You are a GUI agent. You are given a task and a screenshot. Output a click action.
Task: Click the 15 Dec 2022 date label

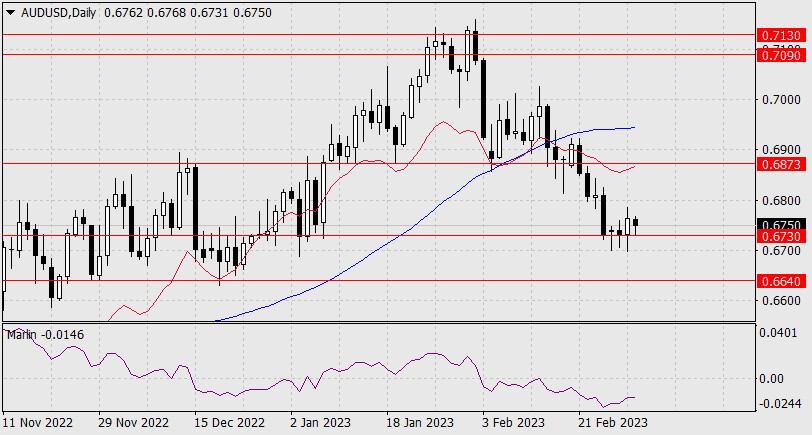coord(230,423)
